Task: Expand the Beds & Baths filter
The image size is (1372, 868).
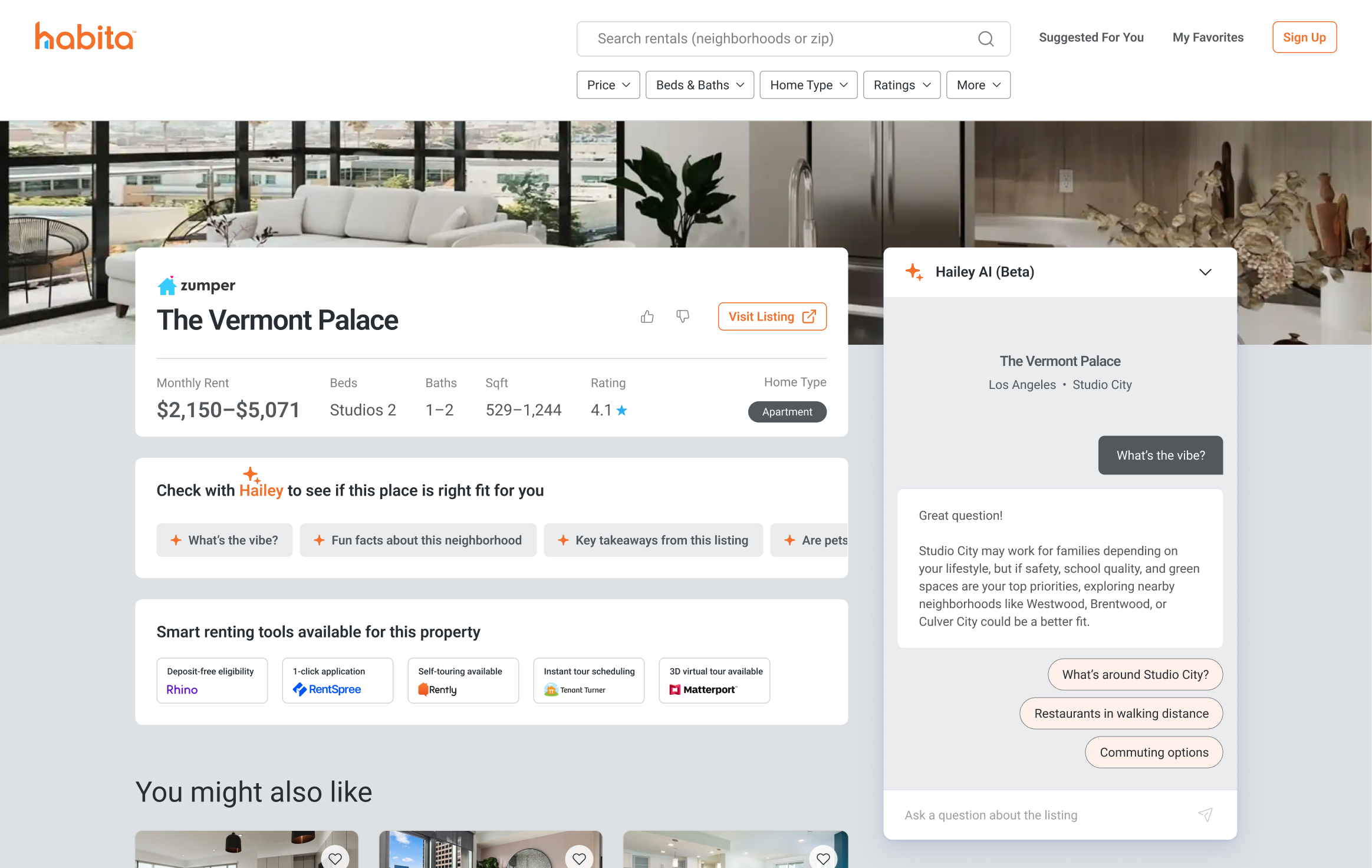Action: 700,85
